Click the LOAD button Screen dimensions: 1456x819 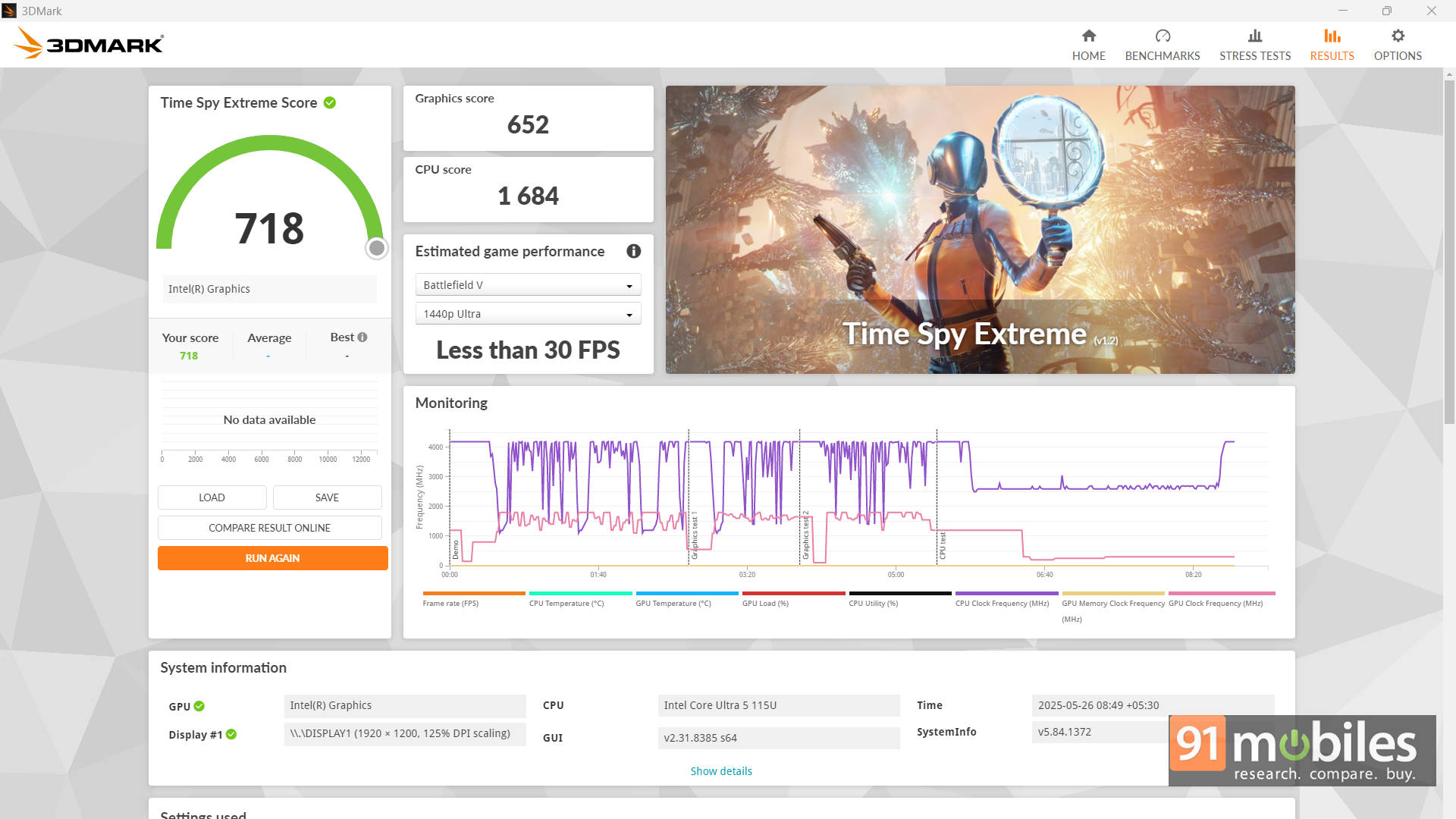(x=212, y=497)
